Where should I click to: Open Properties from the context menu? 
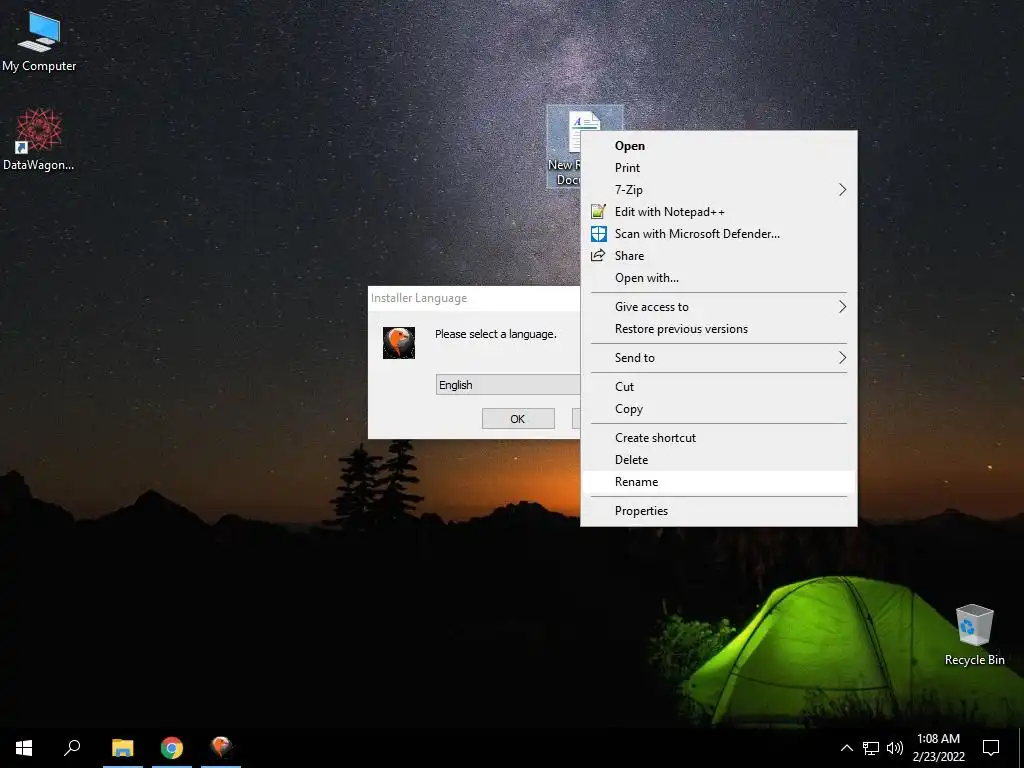[x=718, y=511]
